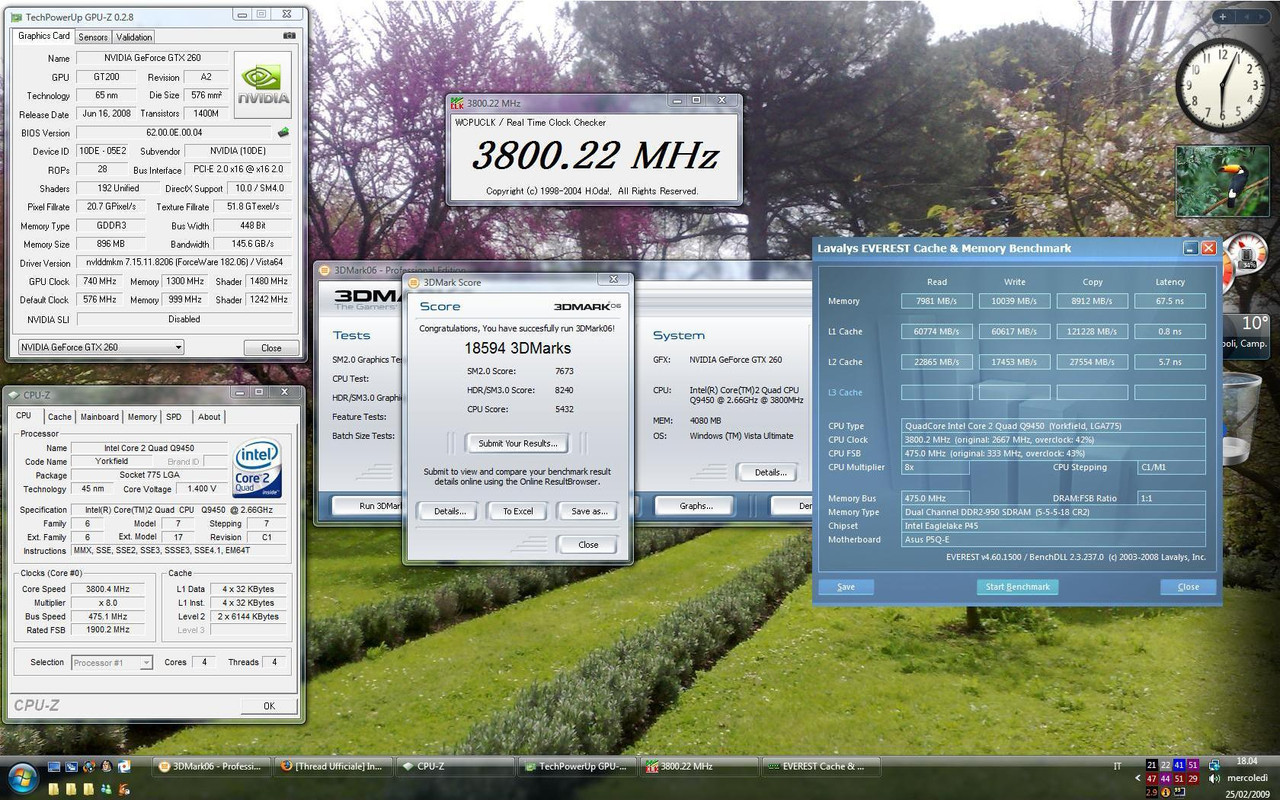Click To Excel button
The width and height of the screenshot is (1280, 800).
tap(518, 511)
